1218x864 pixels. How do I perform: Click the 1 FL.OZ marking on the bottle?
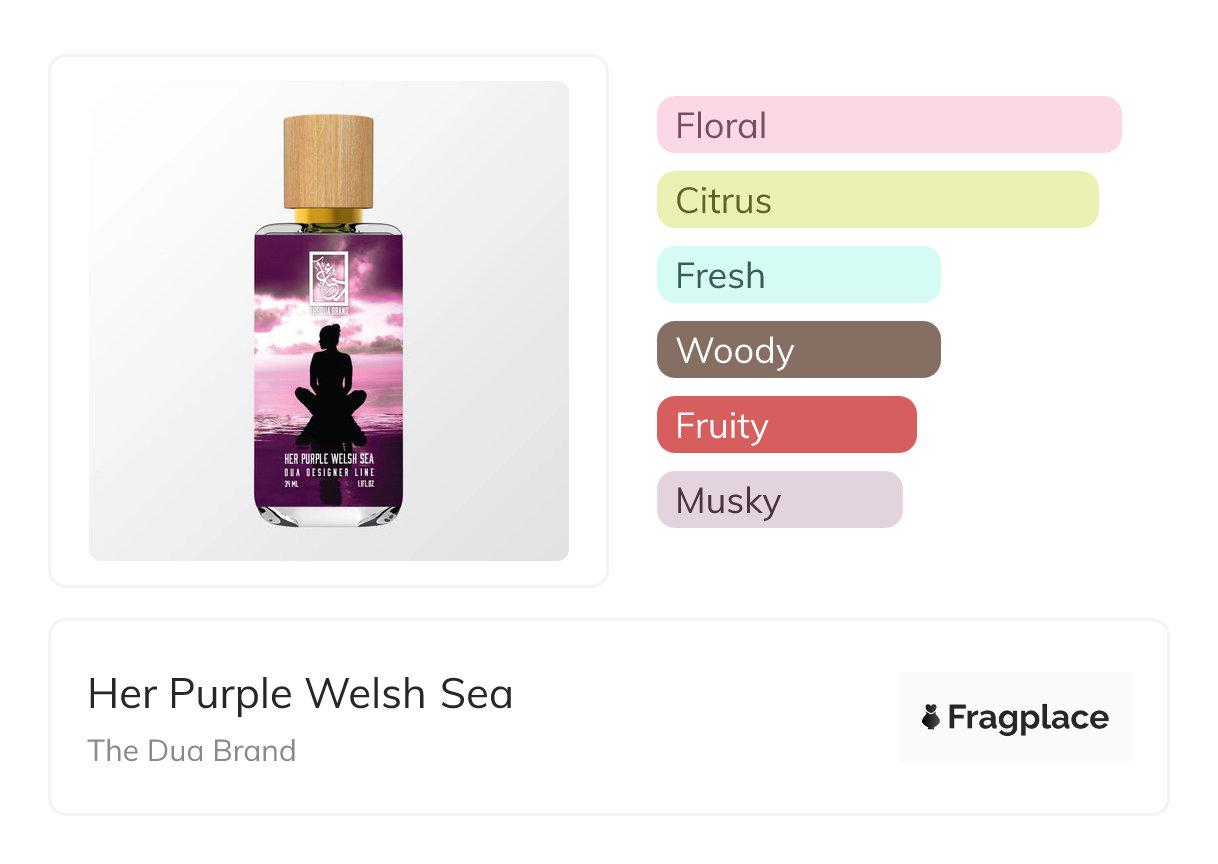(x=366, y=484)
